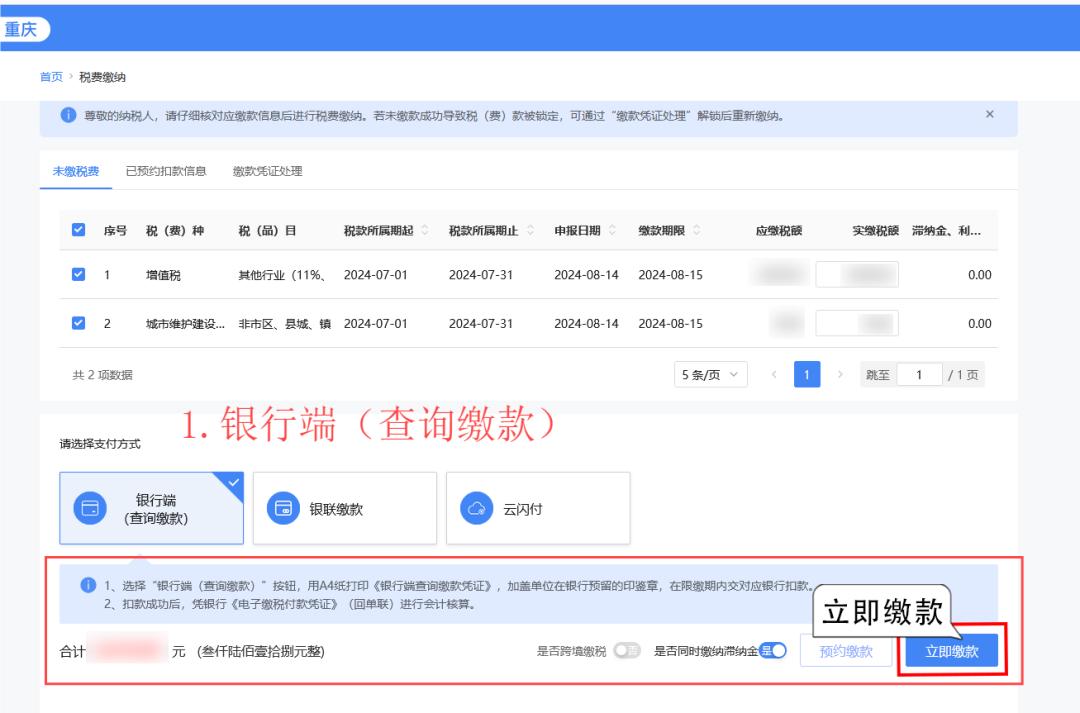This screenshot has width=1080, height=713.
Task: Go to next page arrow
Action: [x=840, y=375]
